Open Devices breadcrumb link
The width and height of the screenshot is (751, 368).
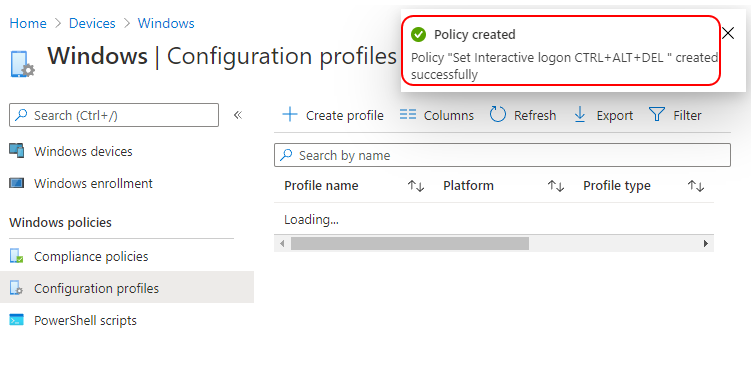92,23
